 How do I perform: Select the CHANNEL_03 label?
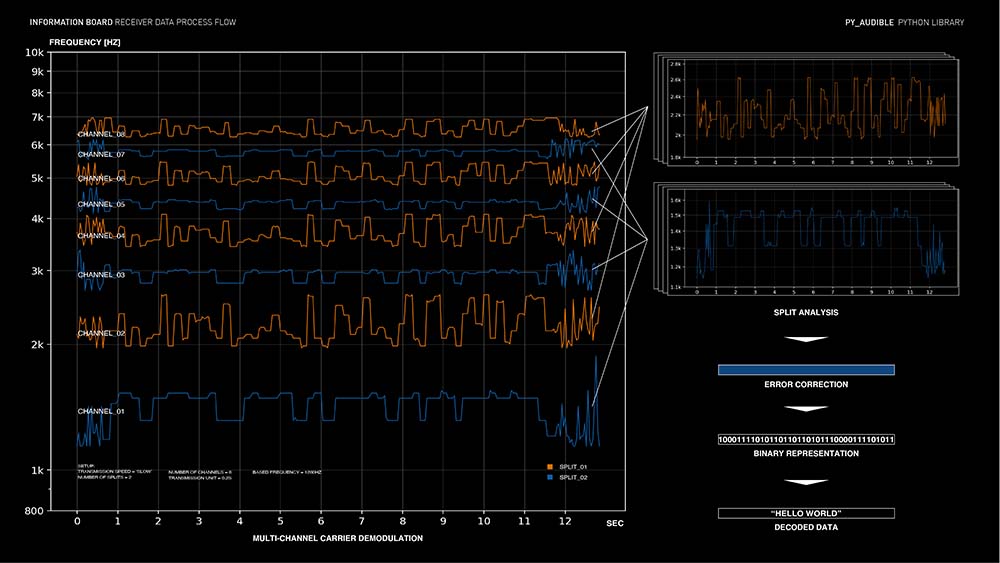(101, 274)
